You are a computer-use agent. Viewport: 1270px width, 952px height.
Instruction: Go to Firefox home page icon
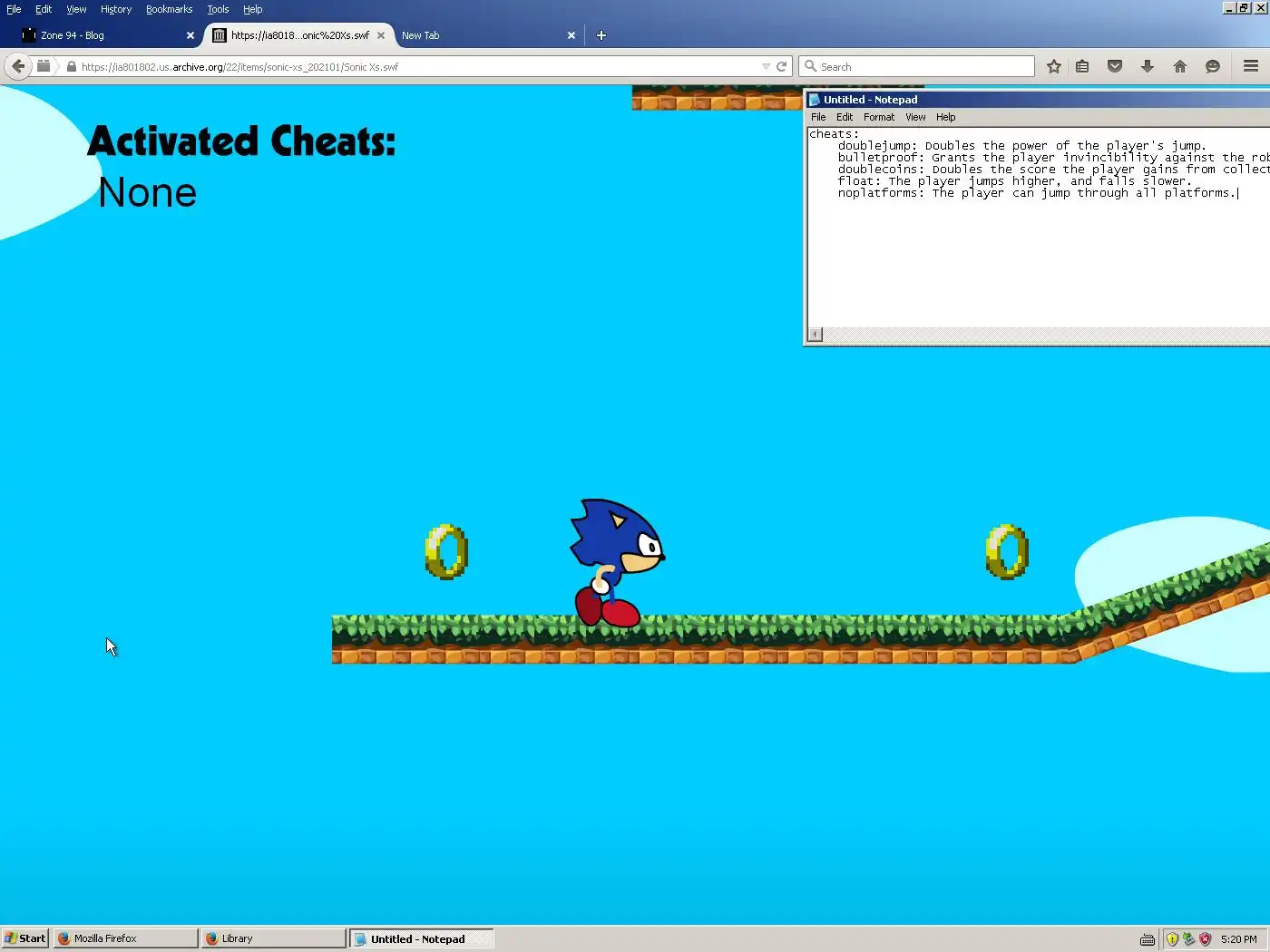click(x=1180, y=66)
